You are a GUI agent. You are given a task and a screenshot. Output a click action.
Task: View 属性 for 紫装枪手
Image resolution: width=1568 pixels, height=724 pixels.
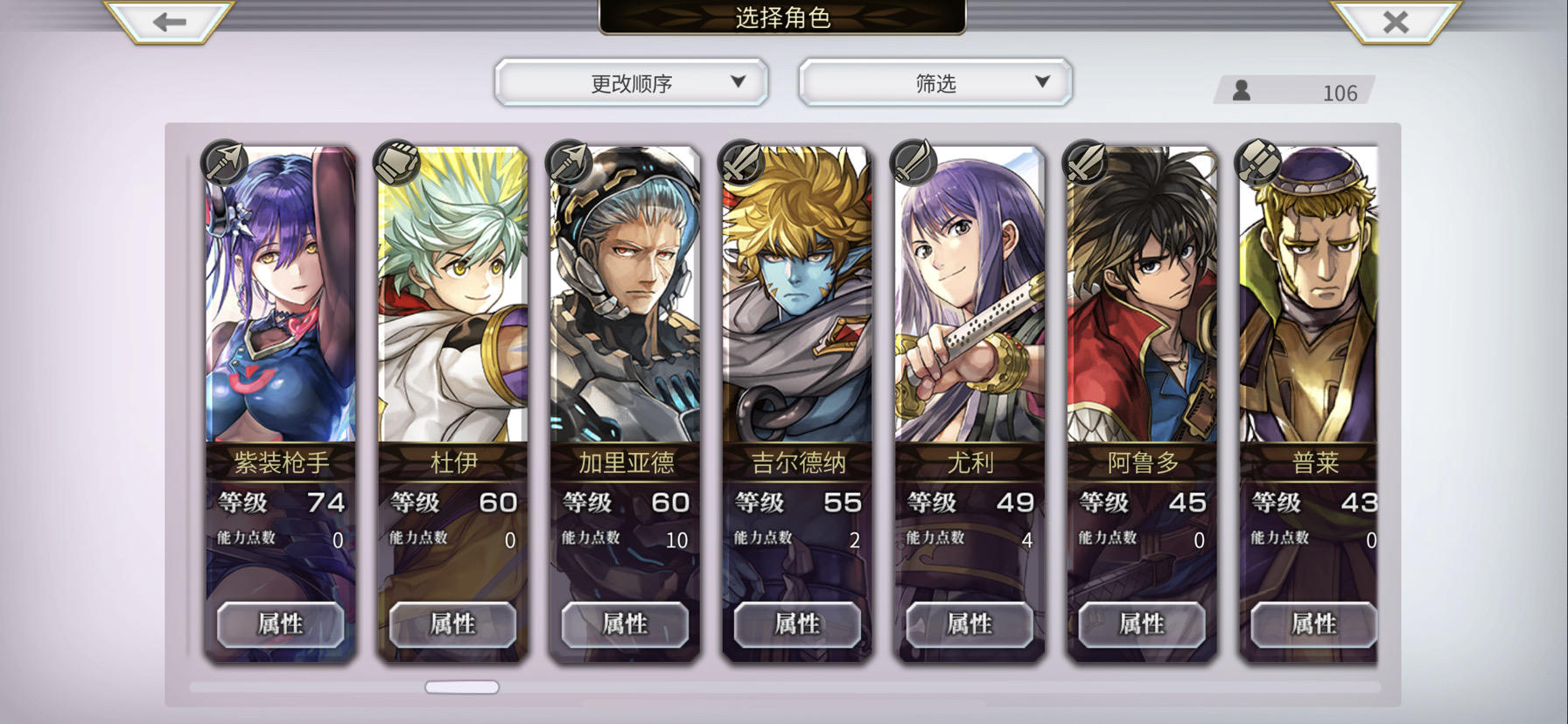coord(280,623)
